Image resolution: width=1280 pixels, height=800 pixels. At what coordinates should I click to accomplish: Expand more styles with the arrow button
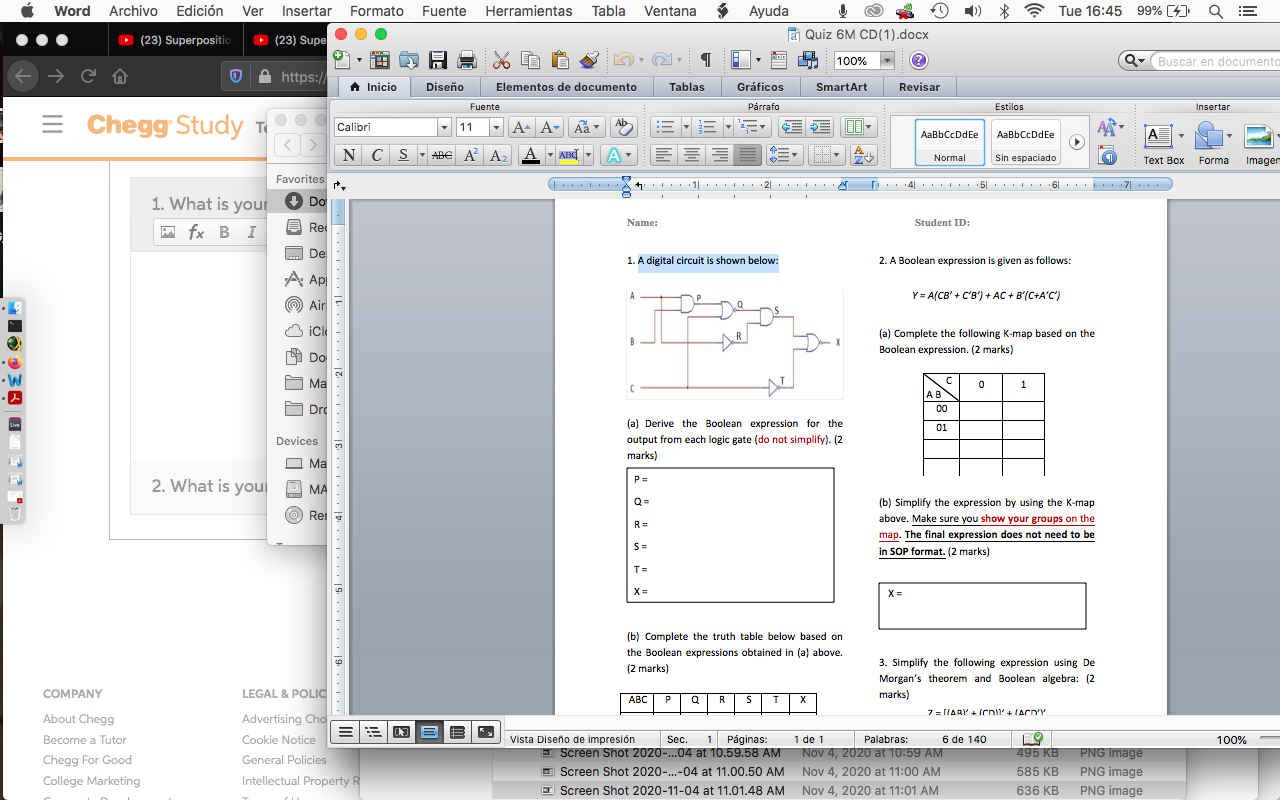pos(1077,142)
